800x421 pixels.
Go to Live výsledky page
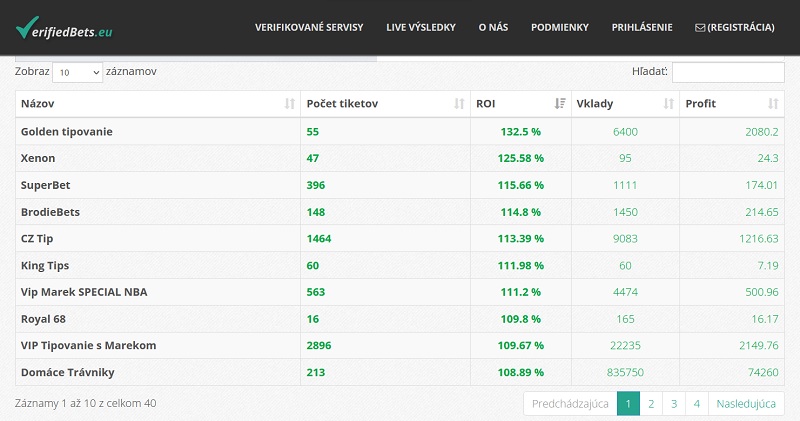click(421, 28)
